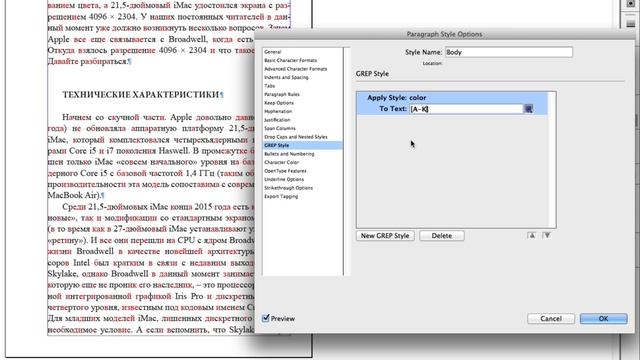
Task: Open the Justification section
Action: [277, 120]
